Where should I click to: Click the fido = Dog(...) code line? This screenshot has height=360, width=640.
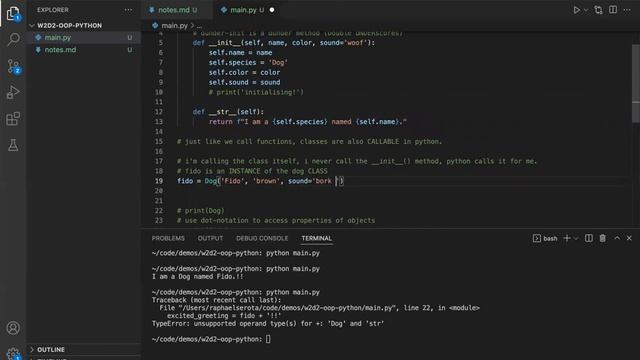[260, 181]
